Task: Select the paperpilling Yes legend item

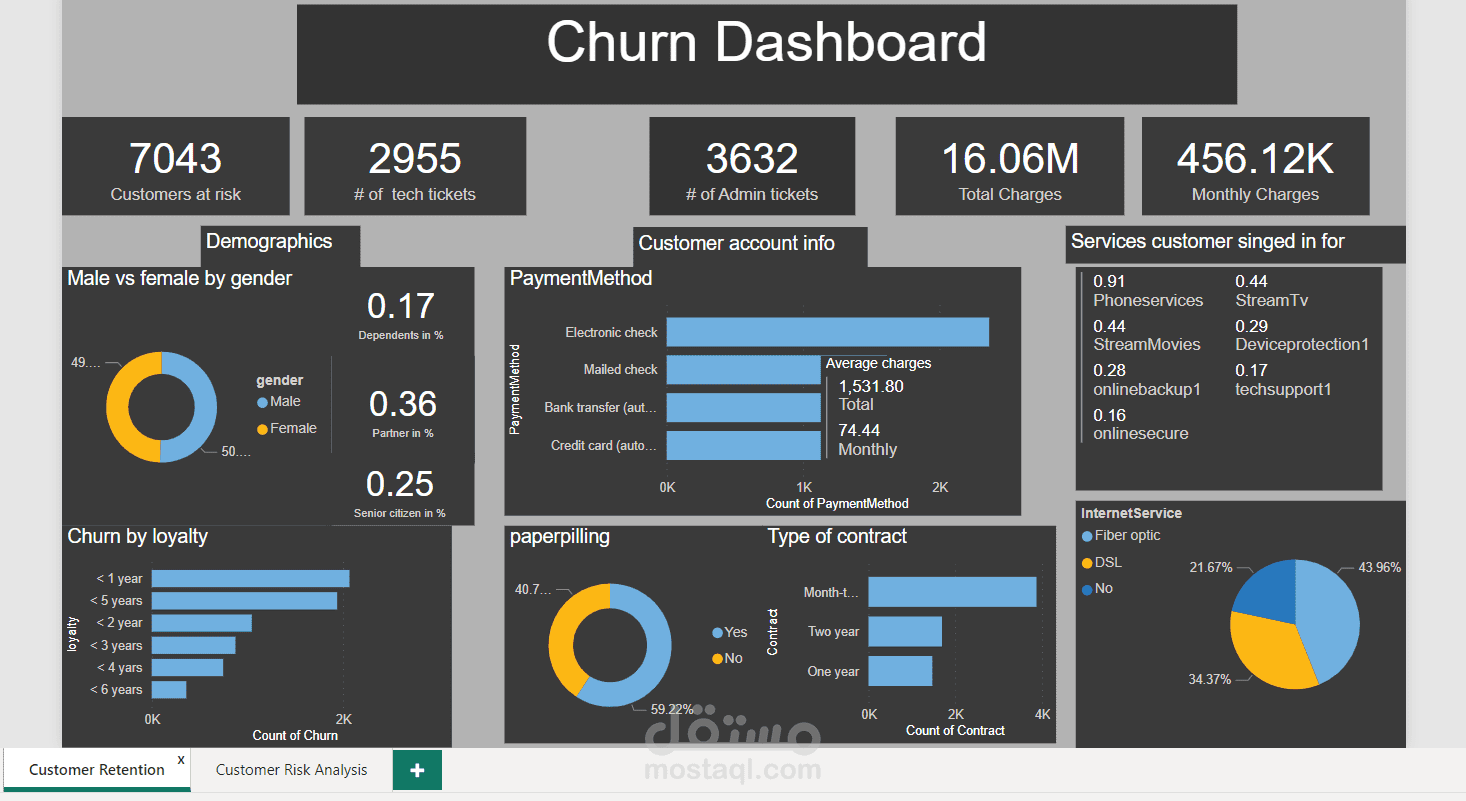Action: click(730, 632)
